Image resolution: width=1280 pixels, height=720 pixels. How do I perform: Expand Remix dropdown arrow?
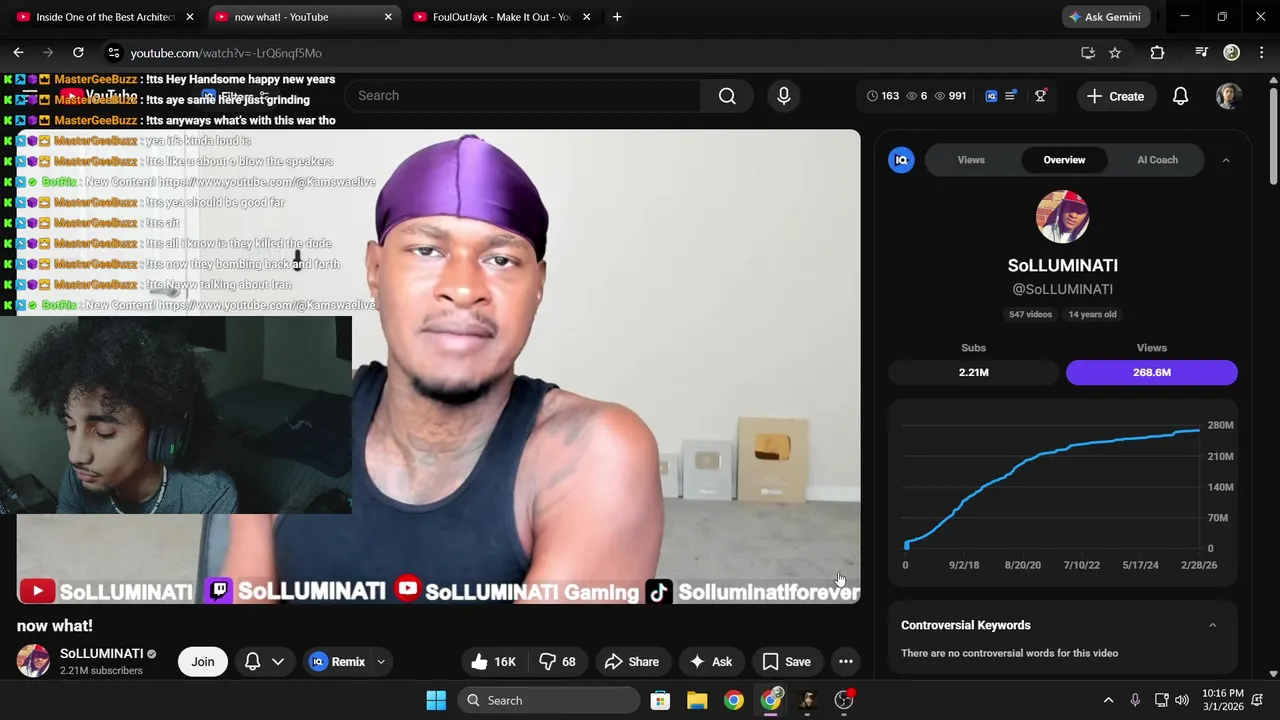click(381, 662)
